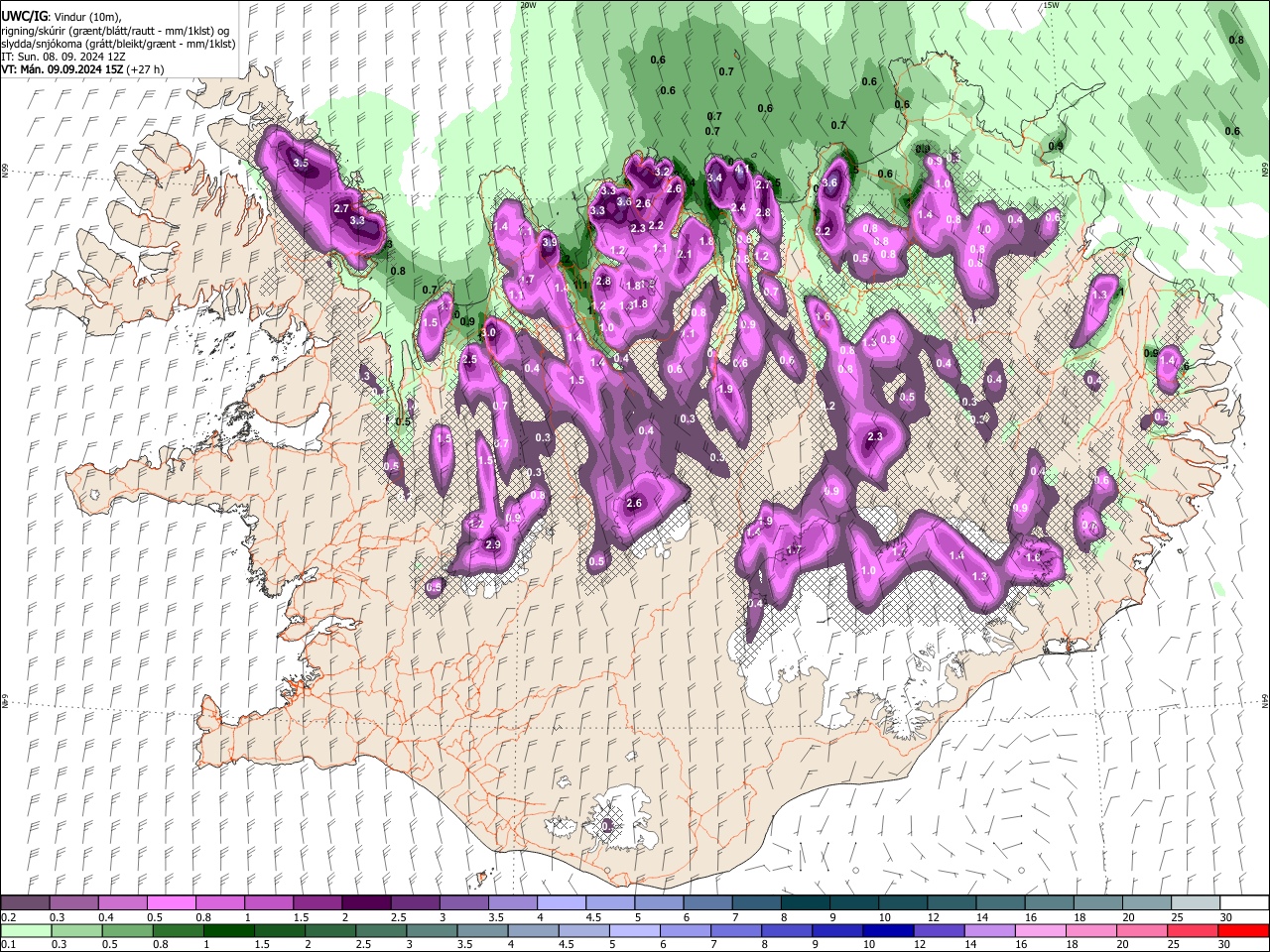The width and height of the screenshot is (1270, 952).
Task: Pick the upper scale swatch labeled 6
Action: tap(706, 903)
